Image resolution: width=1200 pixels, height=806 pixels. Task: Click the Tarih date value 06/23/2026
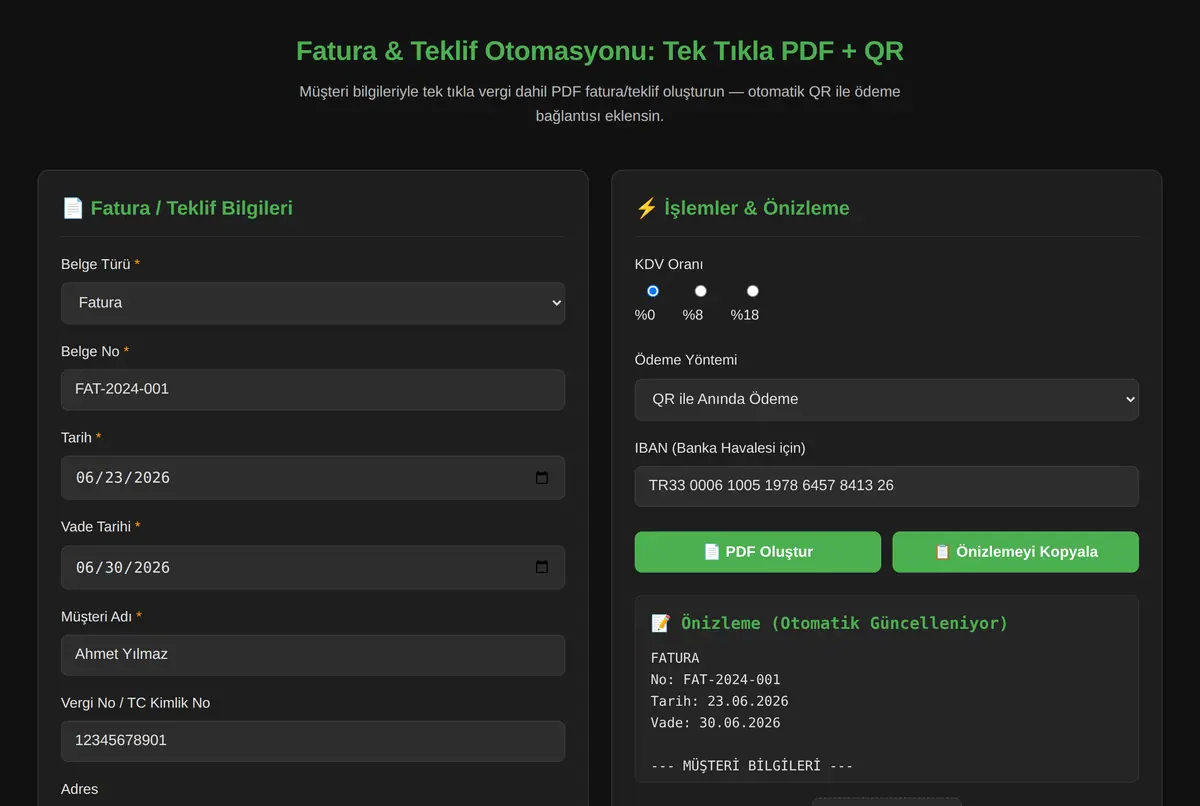coord(123,478)
